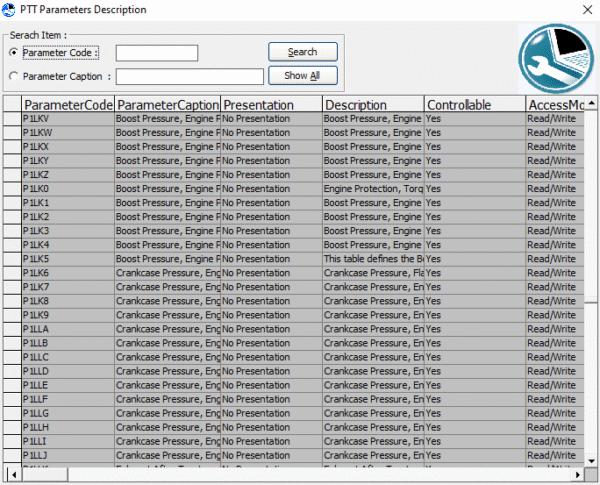Select the P1LKW parameter code cell
The image size is (600, 485).
coord(68,133)
